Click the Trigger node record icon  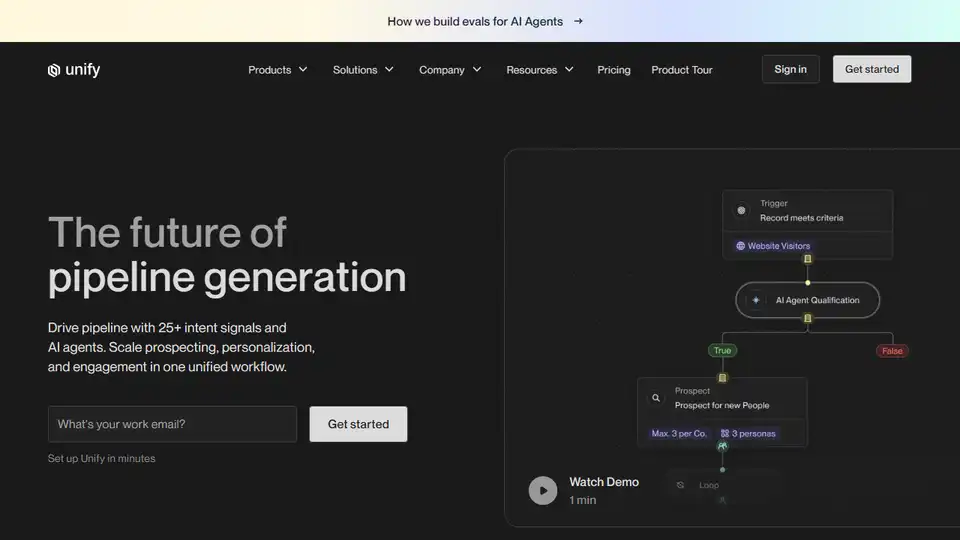point(741,211)
